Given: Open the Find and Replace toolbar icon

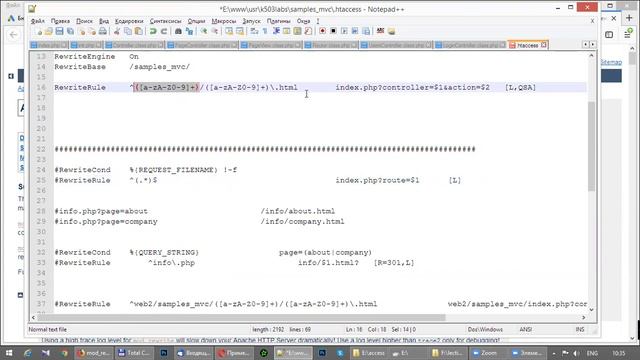Looking at the screenshot, I should (189, 31).
